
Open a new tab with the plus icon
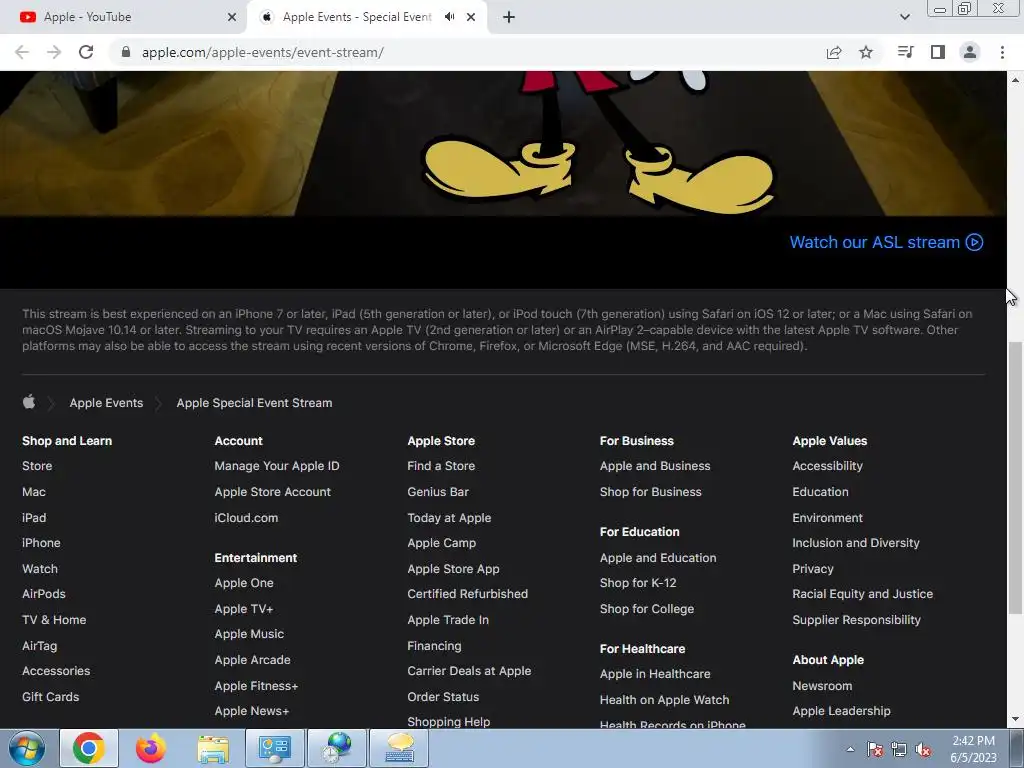[x=509, y=17]
